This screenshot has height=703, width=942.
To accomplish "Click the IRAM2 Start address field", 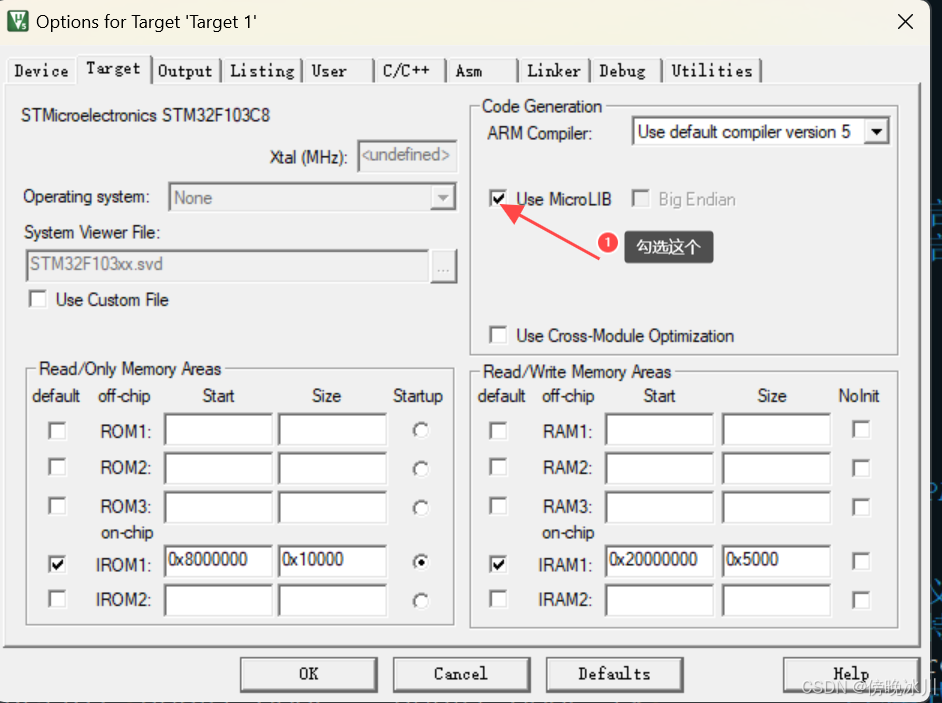I will 659,600.
